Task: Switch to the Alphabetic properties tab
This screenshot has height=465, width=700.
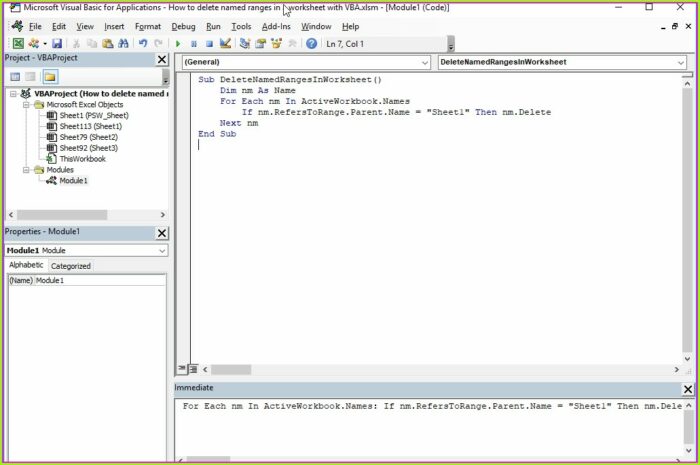Action: tap(26, 265)
